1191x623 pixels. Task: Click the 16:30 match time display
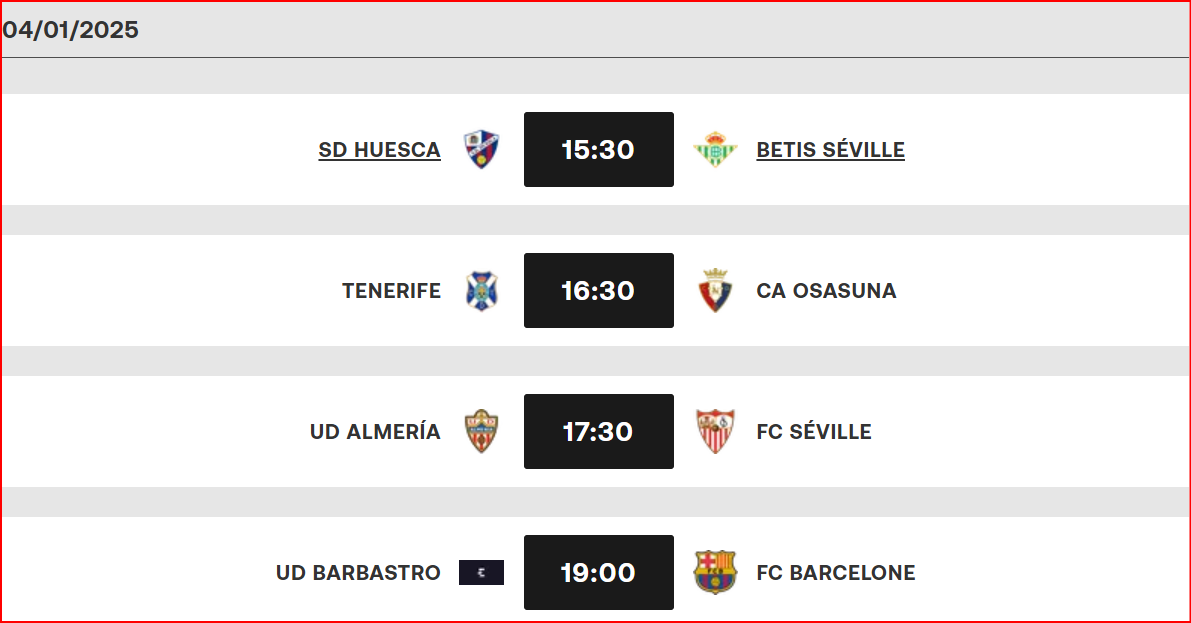point(598,290)
